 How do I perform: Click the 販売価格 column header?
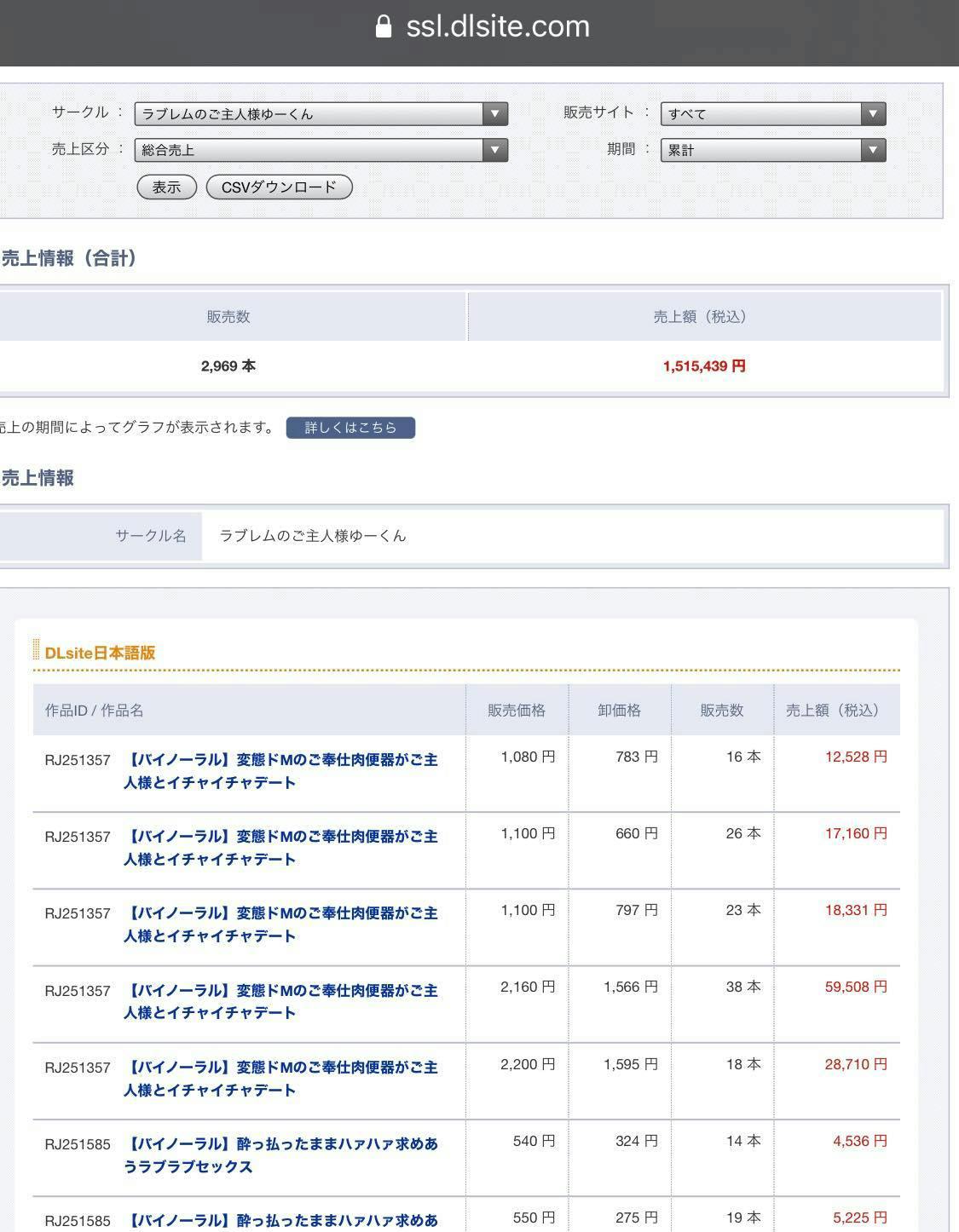click(517, 710)
